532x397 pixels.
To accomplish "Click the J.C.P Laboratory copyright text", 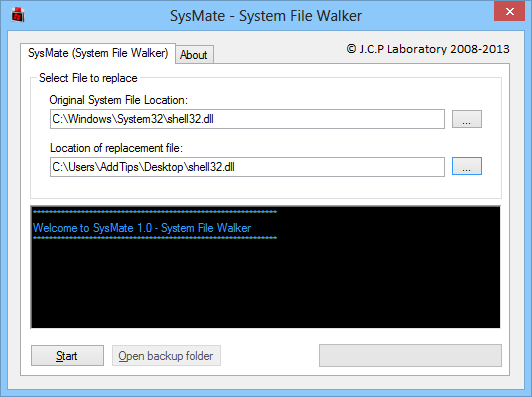I will click(428, 49).
